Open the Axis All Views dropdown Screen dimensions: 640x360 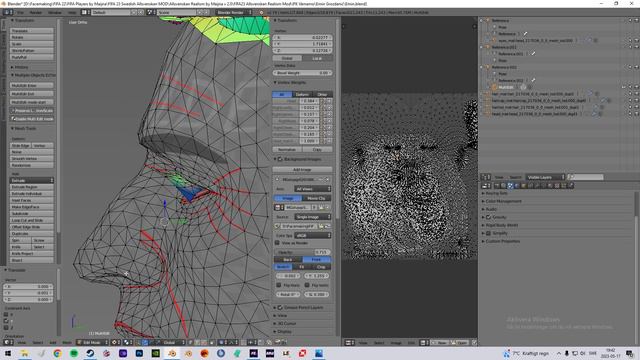313,189
